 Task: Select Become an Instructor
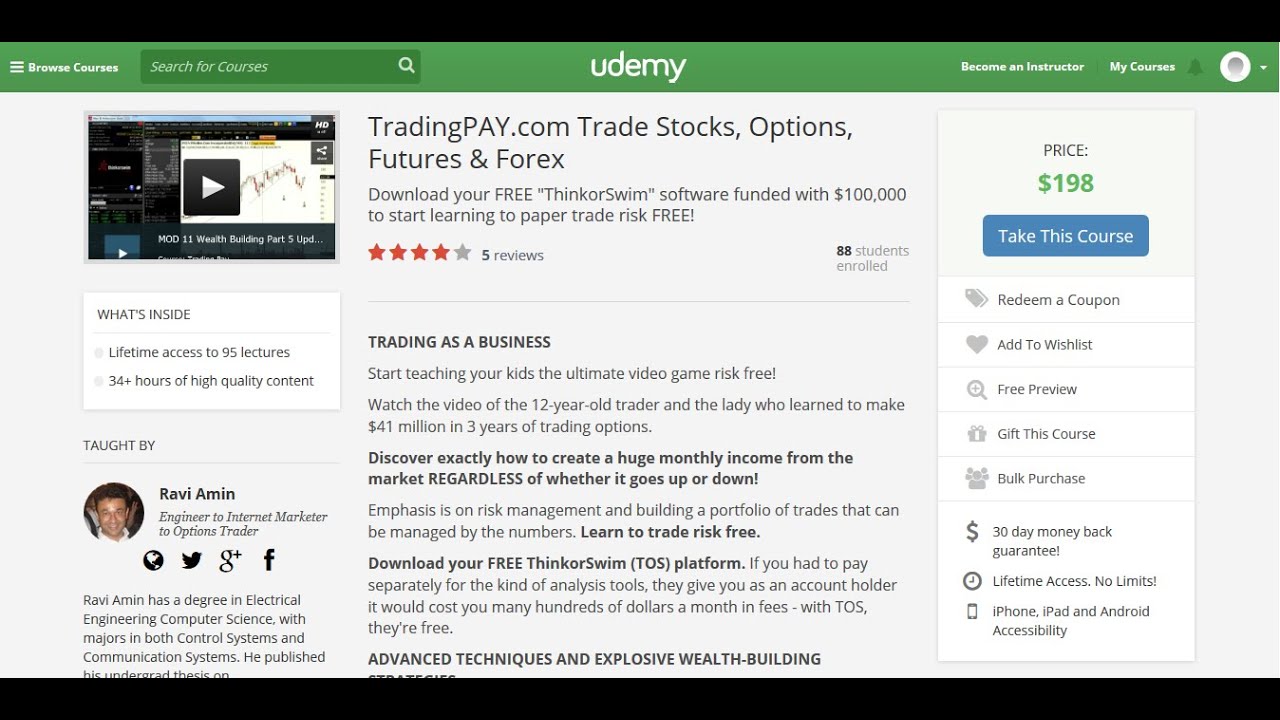[1022, 67]
